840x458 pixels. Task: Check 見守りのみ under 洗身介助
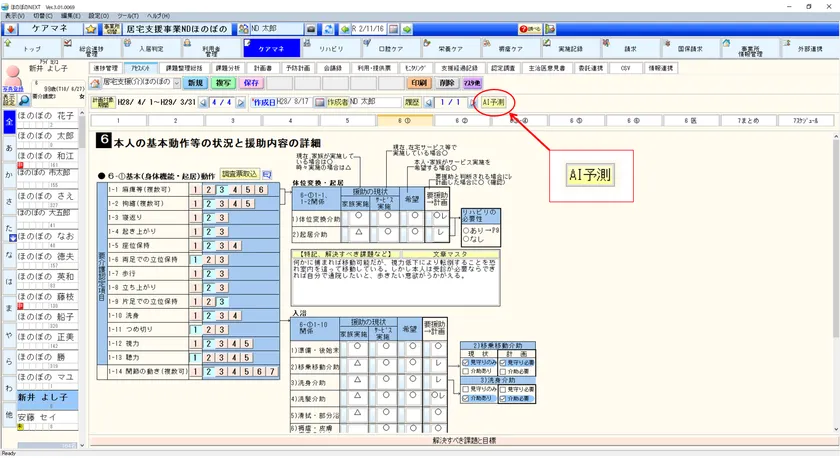466,389
